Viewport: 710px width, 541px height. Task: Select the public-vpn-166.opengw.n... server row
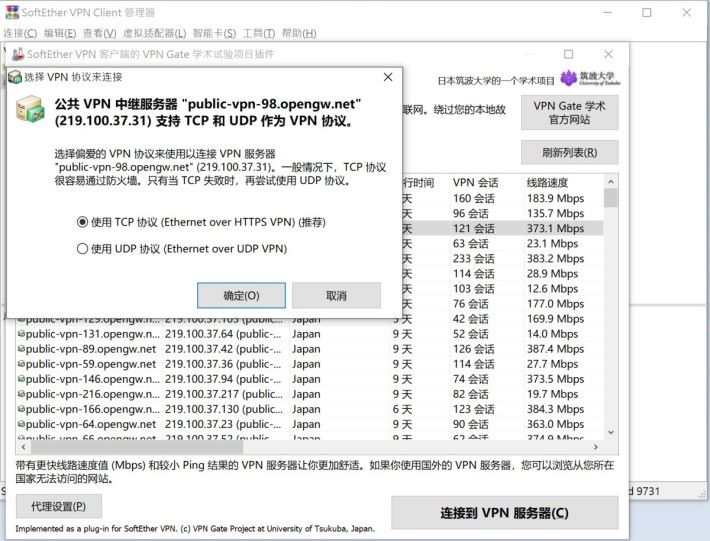[310, 409]
